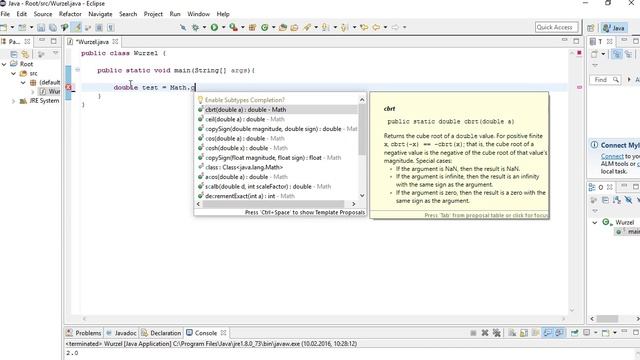Open the Navigate menu
The height and width of the screenshot is (360, 640).
pyautogui.click(x=100, y=14)
